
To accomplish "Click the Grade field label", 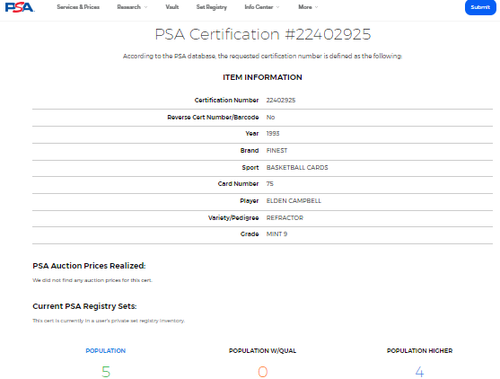I will point(250,234).
